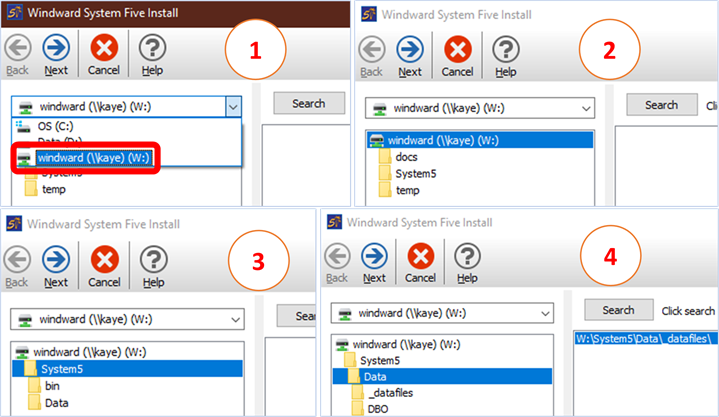
Task: Select windward (W:) root row in panel 2 tree
Action: coord(480,140)
